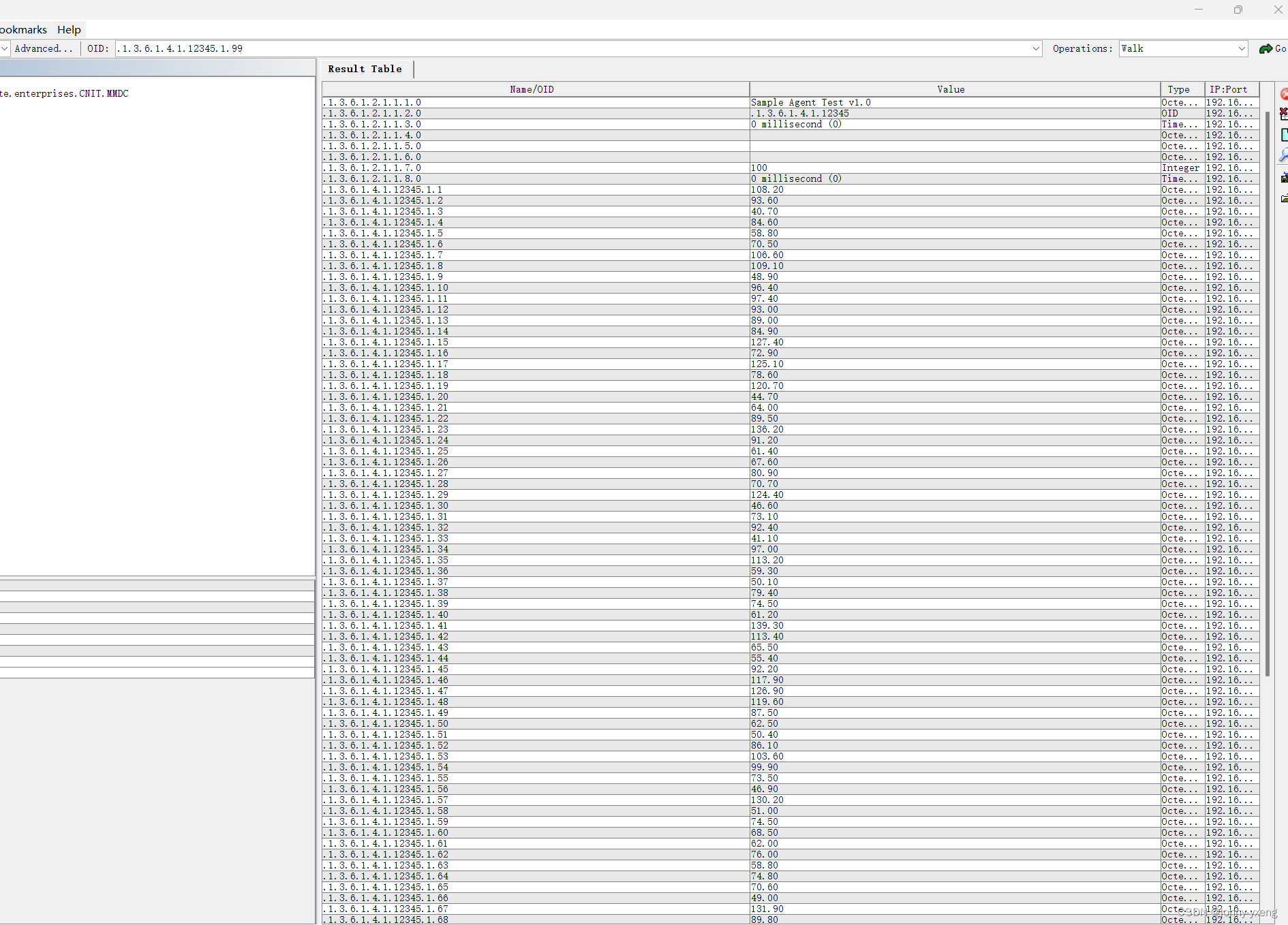Click the IP:Port column header

(x=1231, y=89)
